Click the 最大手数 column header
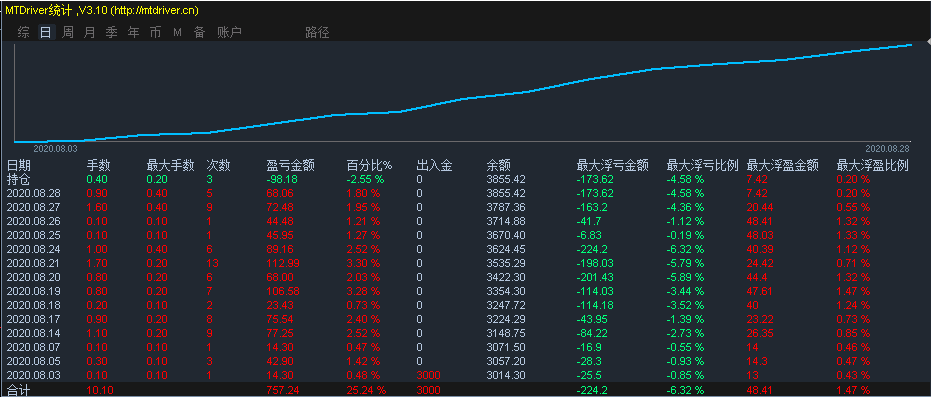Image resolution: width=931 pixels, height=397 pixels. (x=170, y=165)
